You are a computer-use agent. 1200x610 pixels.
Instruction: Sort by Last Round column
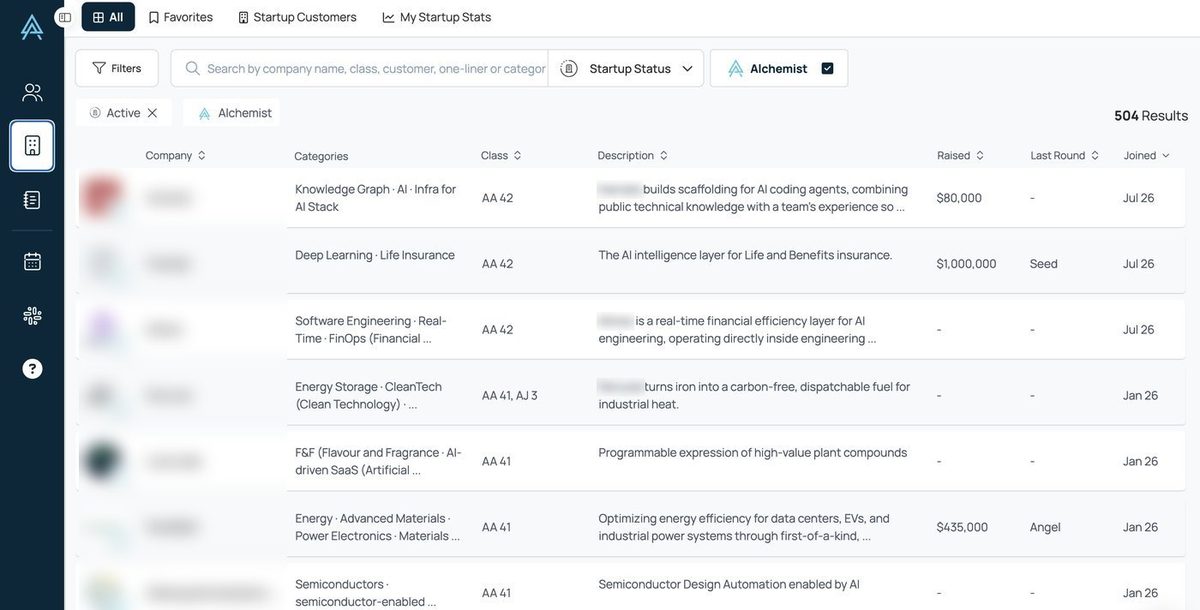point(1065,155)
